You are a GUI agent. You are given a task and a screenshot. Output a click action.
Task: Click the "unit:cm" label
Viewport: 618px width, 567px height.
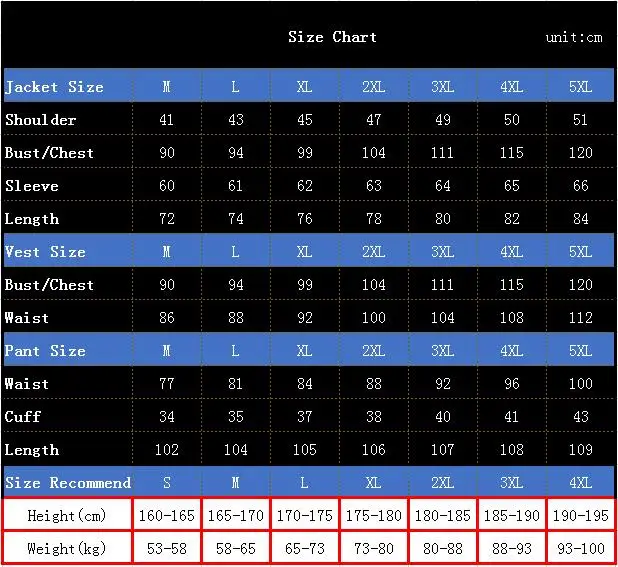[574, 37]
